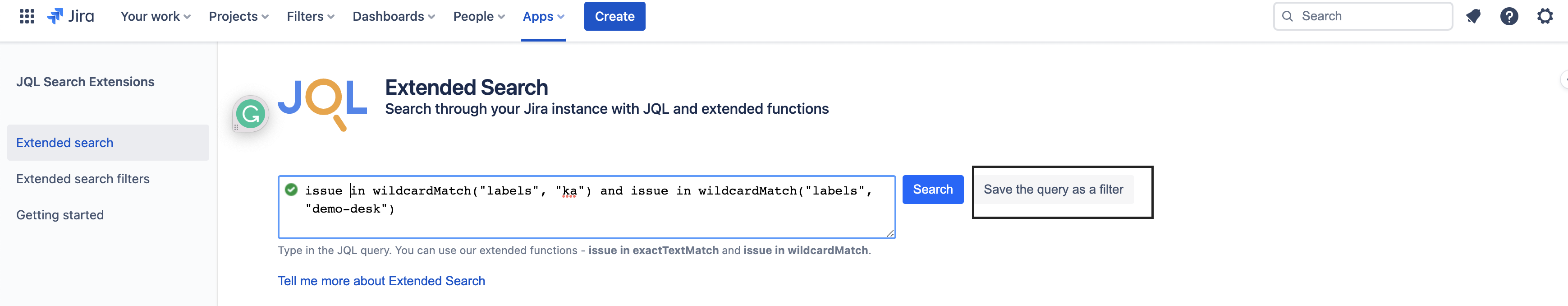Open the app switcher grid icon
1568x306 pixels.
(x=27, y=16)
